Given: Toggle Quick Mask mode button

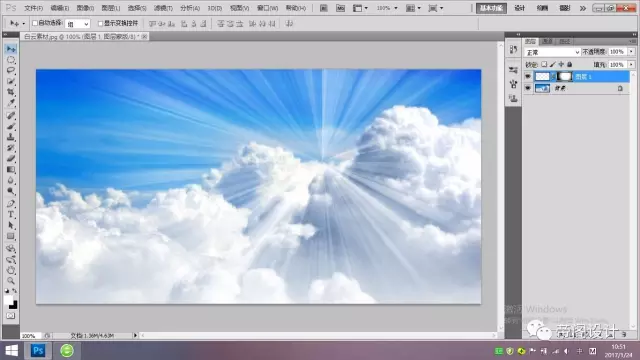Looking at the screenshot, I should click(11, 316).
